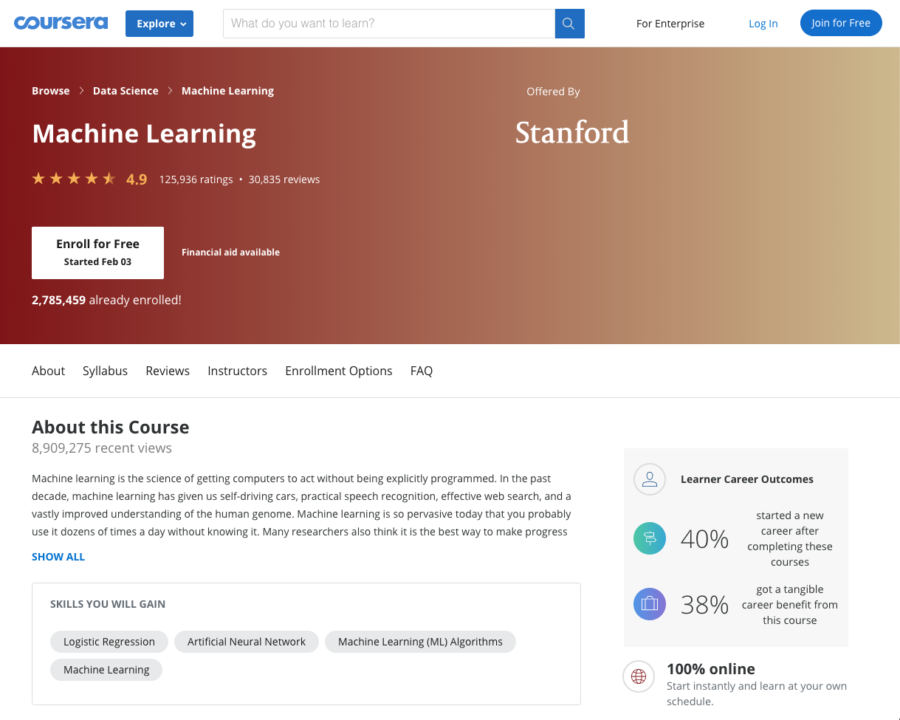Click Enroll for Free button
The image size is (900, 720).
(x=98, y=253)
